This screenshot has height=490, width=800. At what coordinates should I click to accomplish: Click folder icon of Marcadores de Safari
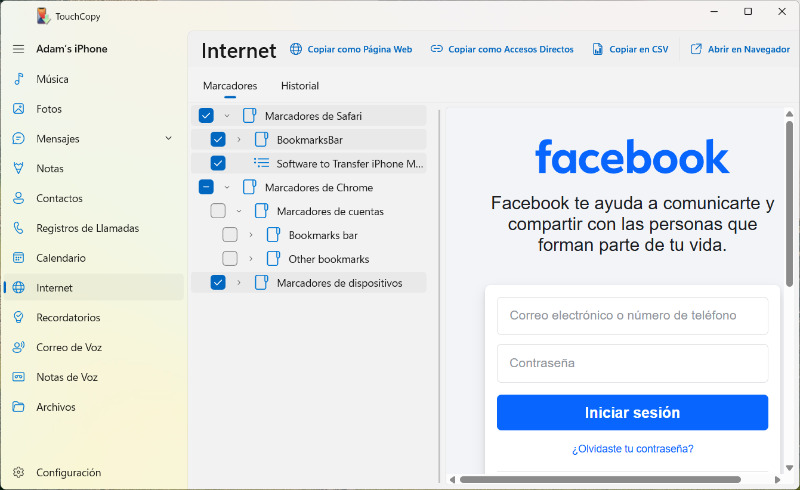(x=249, y=115)
